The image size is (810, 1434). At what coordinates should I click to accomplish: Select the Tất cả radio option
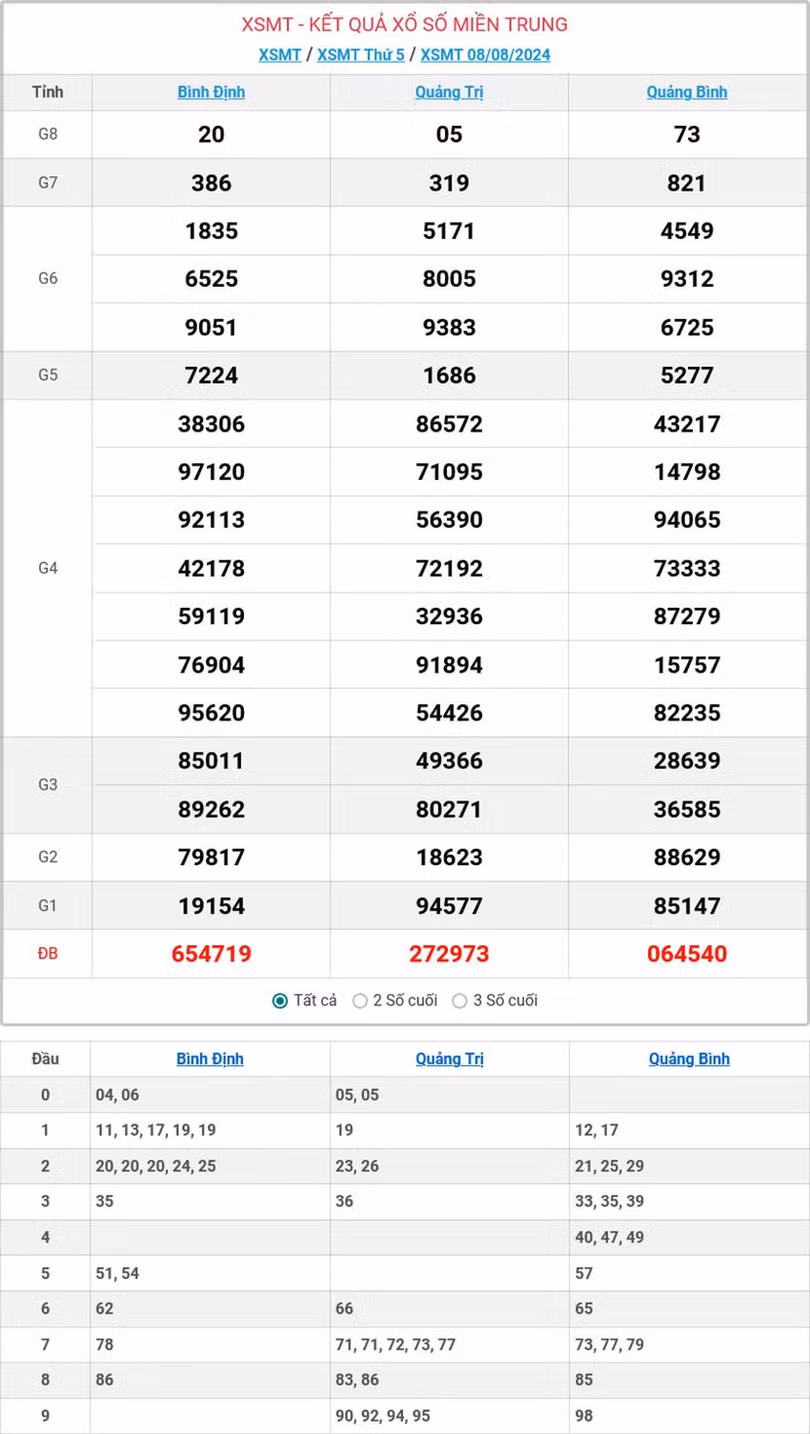point(281,1000)
